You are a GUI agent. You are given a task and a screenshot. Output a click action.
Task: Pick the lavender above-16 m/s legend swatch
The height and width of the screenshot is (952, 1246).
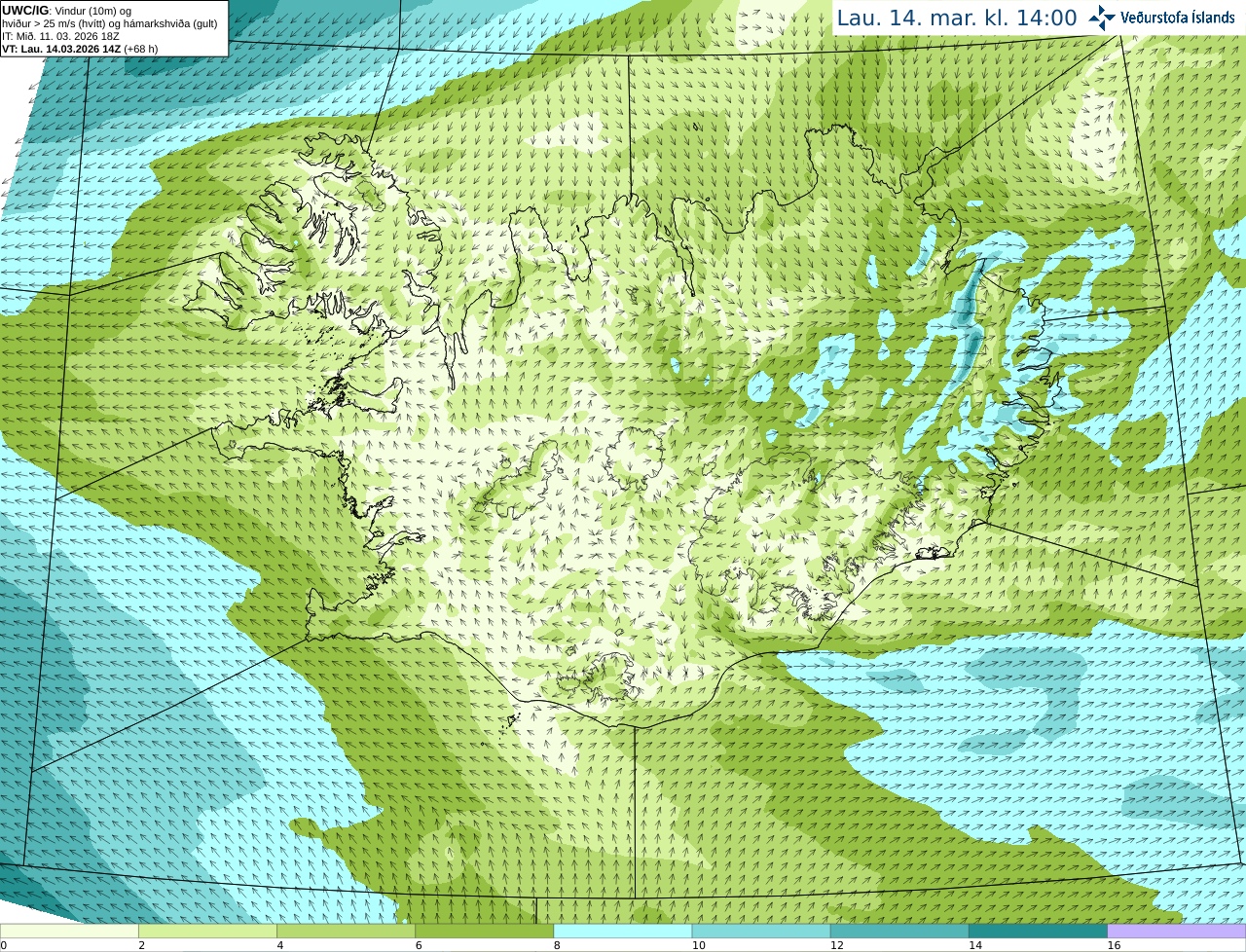[x=1177, y=932]
